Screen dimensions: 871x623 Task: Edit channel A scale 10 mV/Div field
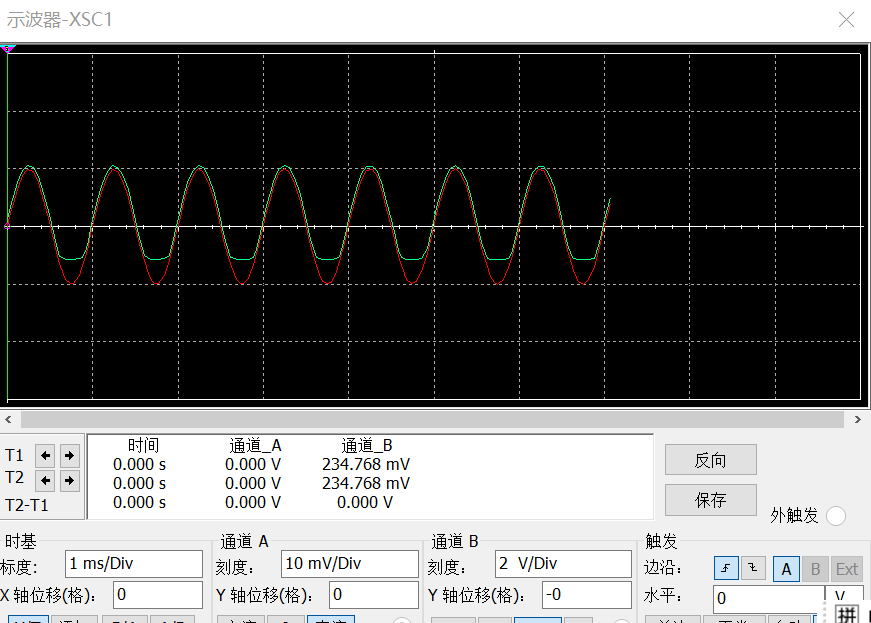pos(349,564)
